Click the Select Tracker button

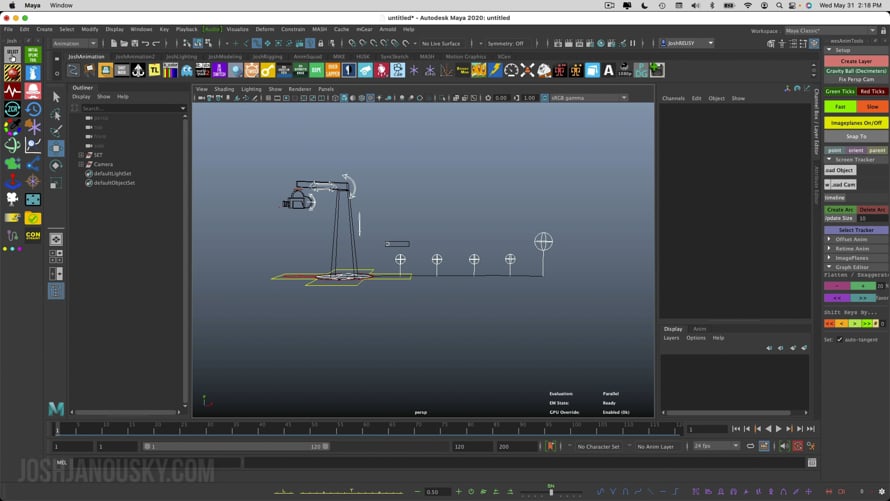click(x=856, y=230)
